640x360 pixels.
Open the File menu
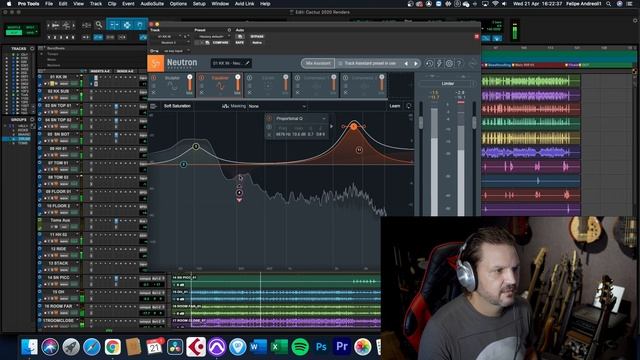[49, 4]
